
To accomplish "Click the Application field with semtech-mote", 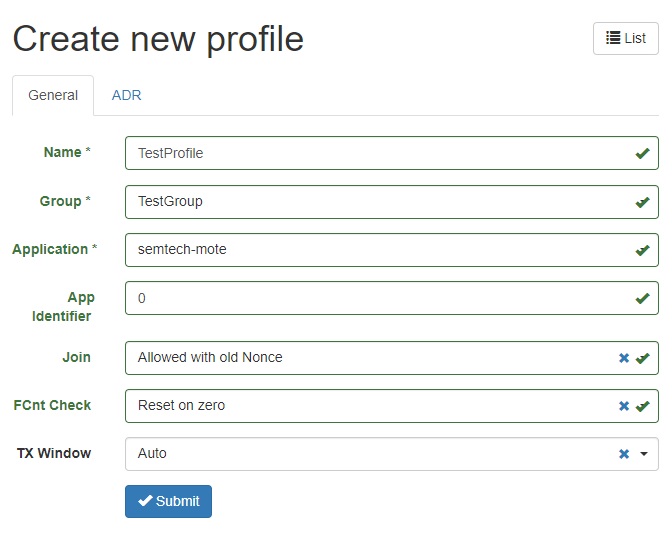I will point(380,249).
